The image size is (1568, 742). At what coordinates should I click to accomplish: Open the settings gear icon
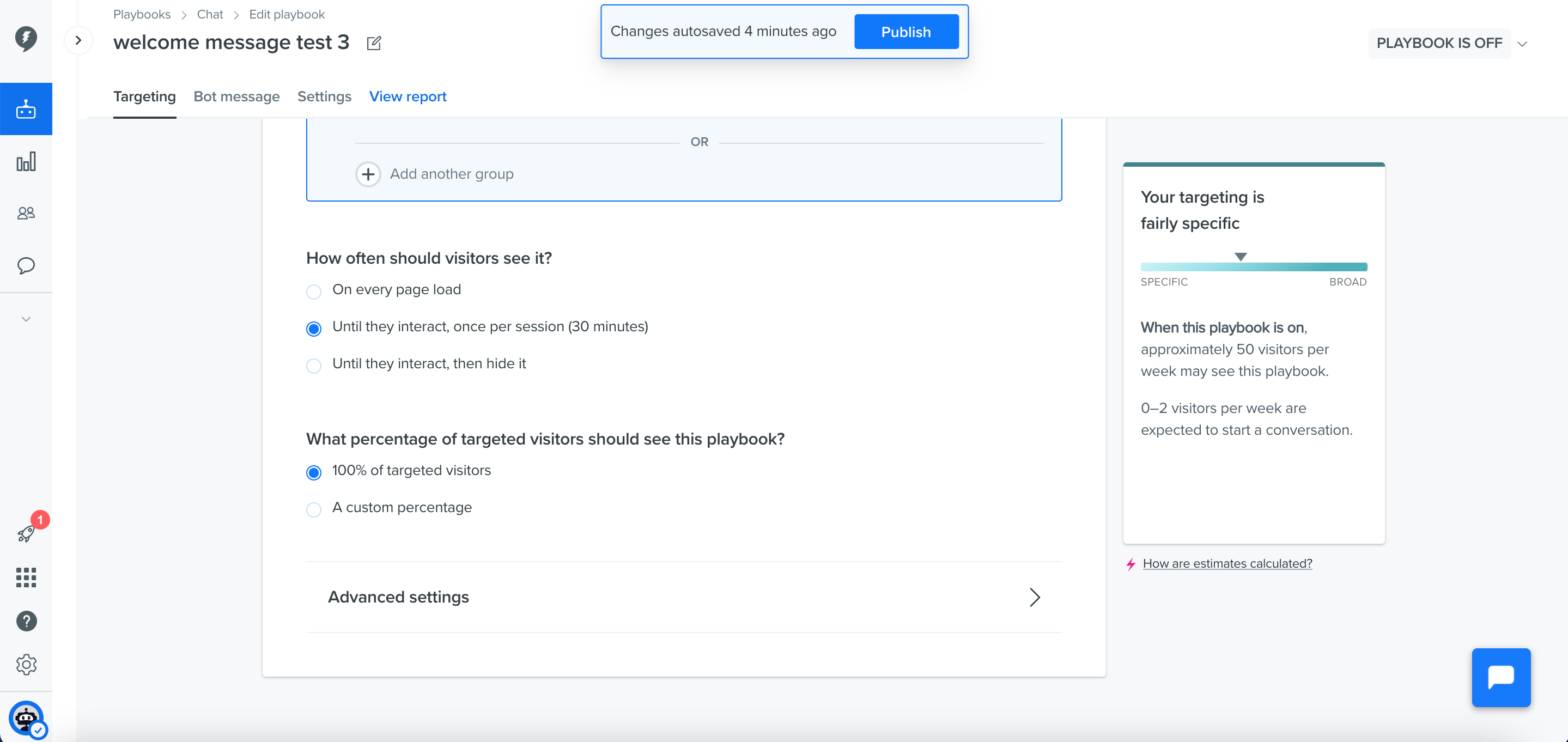click(26, 665)
